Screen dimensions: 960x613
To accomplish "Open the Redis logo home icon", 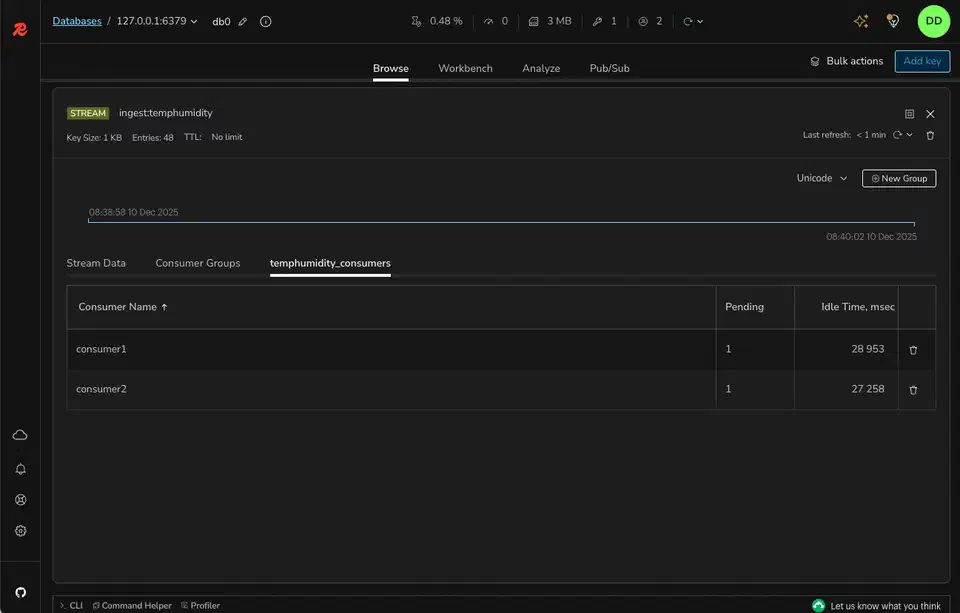I will coord(20,28).
